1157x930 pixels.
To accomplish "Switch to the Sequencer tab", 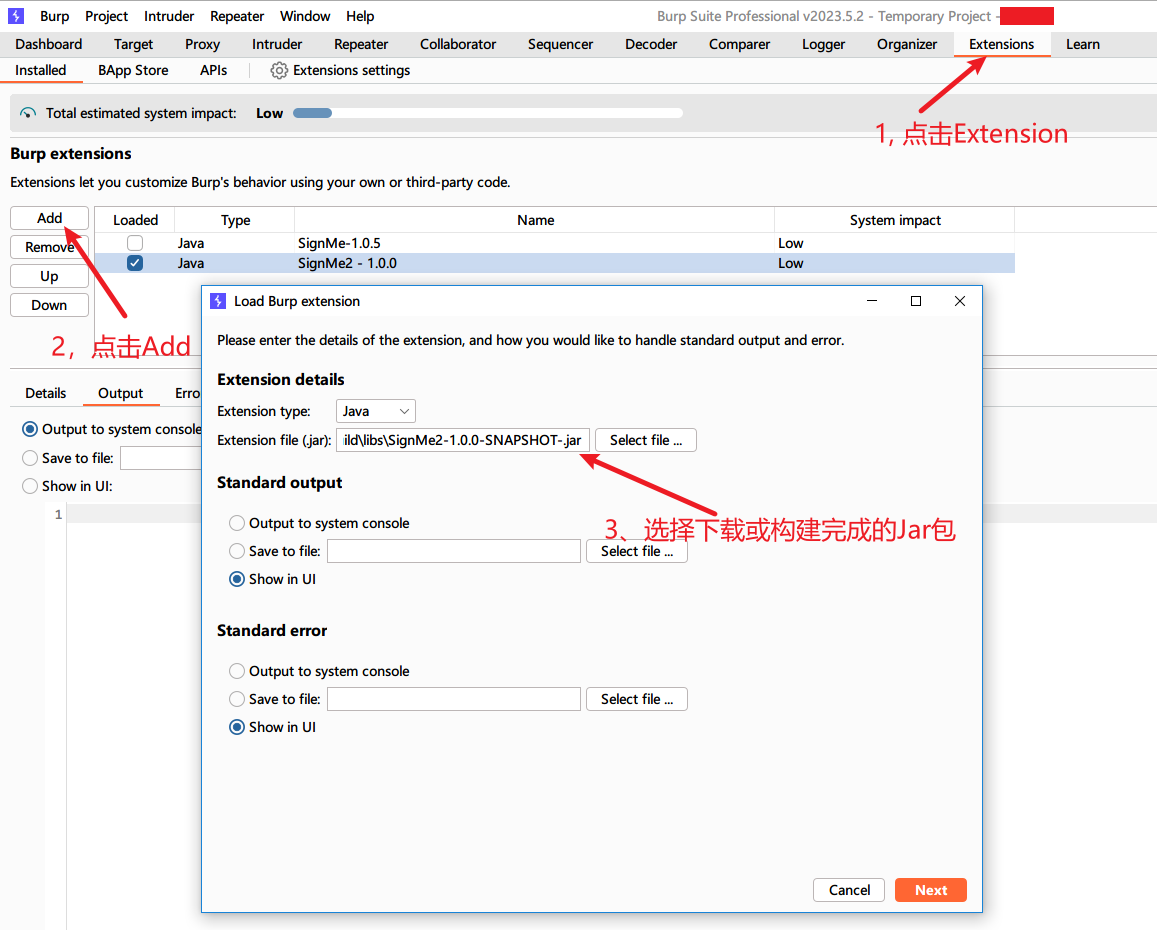I will coord(560,44).
